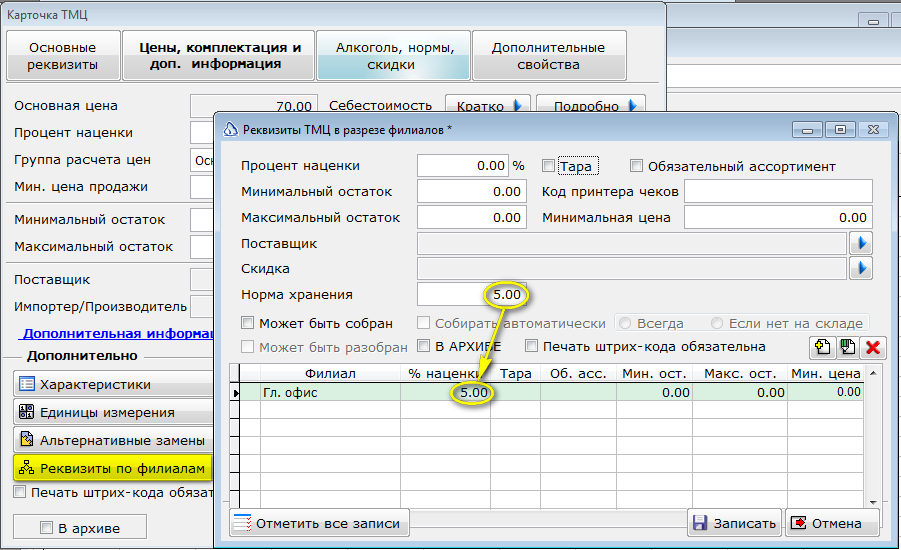Click % наценки cell 5.00 in Гл. офис row

(x=445, y=393)
